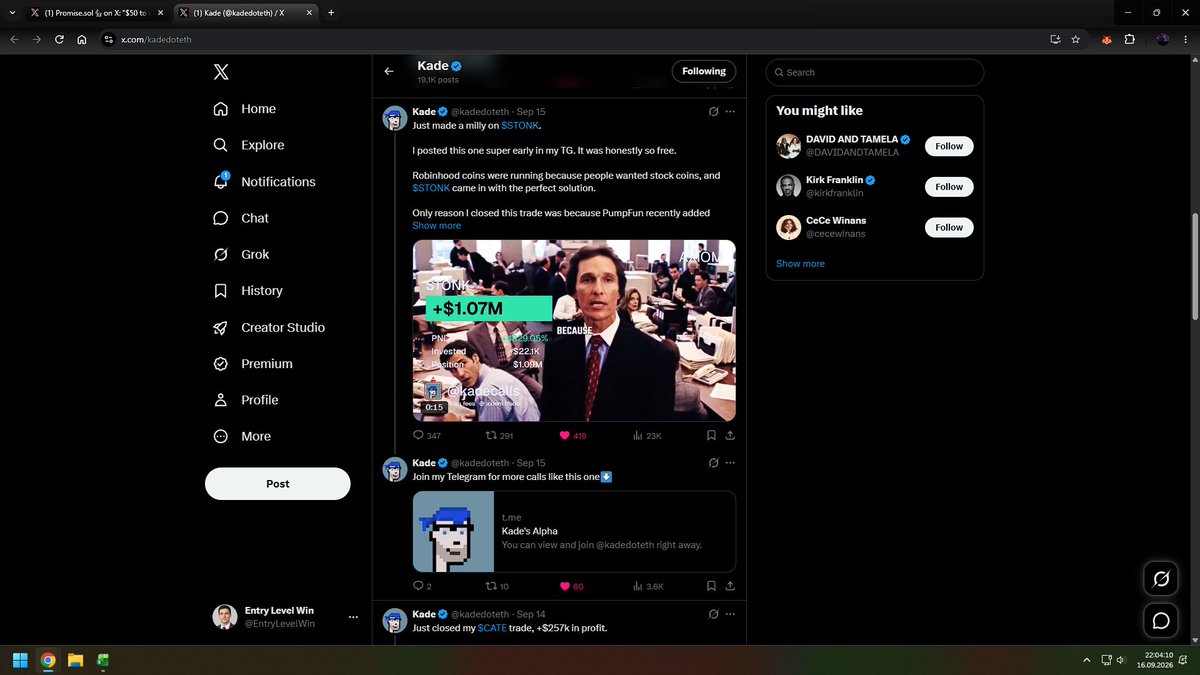The image size is (1200, 675).
Task: Open Home in the sidebar
Action: tap(245, 109)
